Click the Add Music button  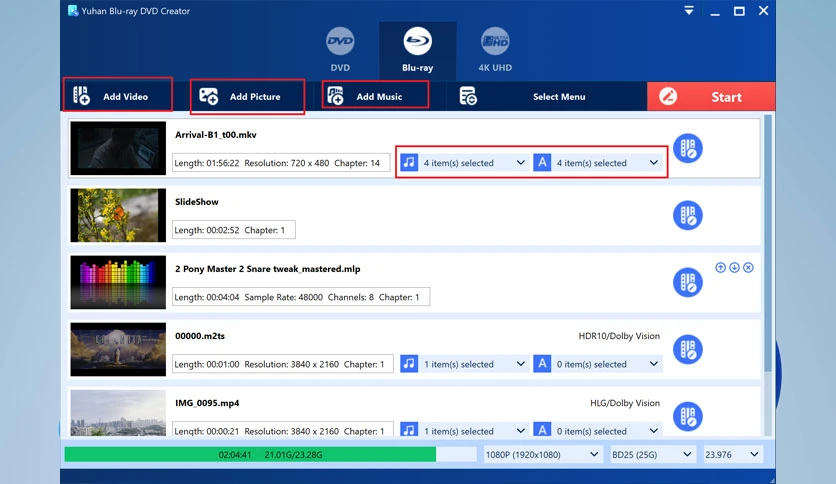[375, 96]
